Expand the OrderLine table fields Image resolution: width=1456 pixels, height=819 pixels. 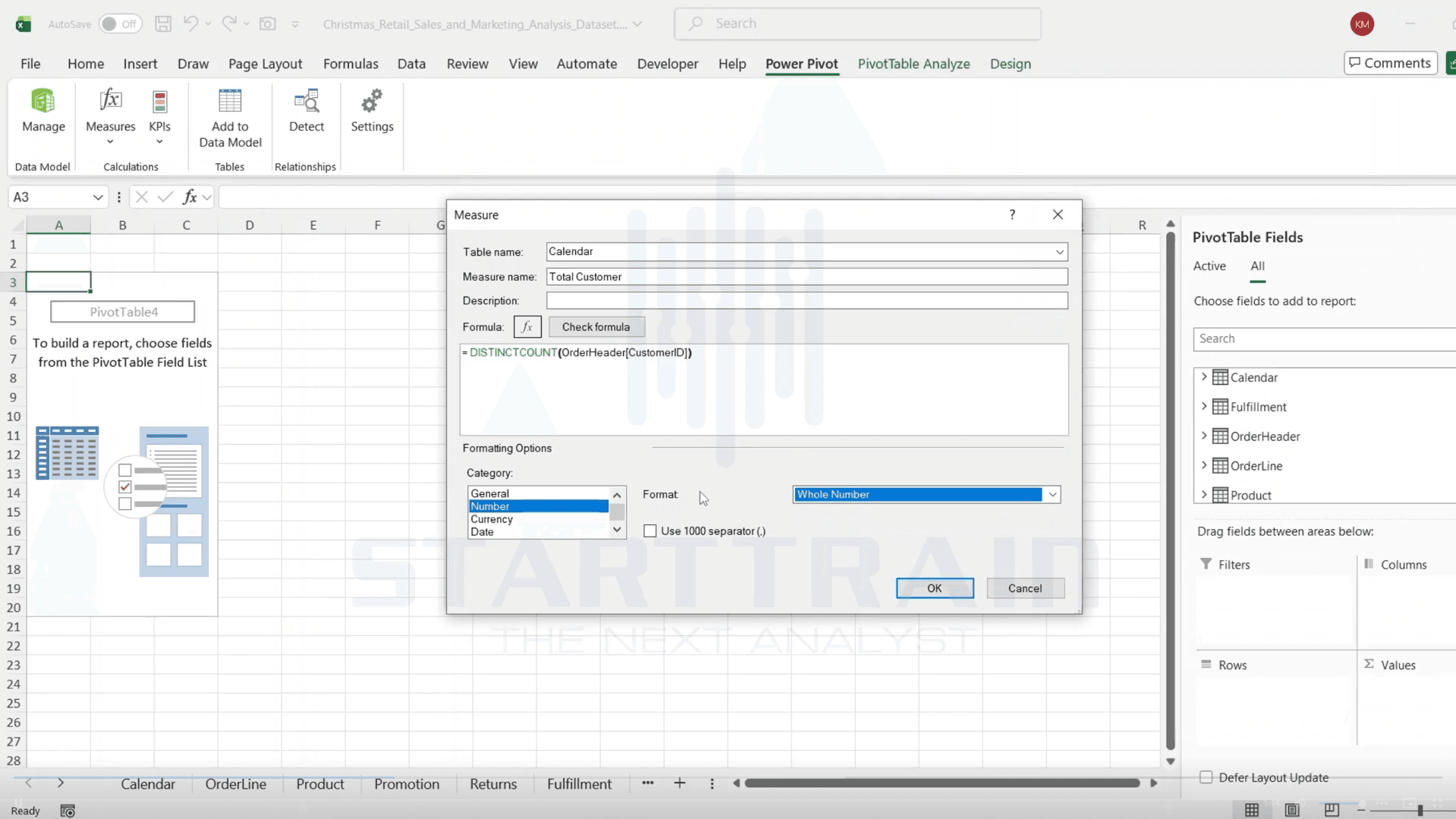pyautogui.click(x=1204, y=465)
